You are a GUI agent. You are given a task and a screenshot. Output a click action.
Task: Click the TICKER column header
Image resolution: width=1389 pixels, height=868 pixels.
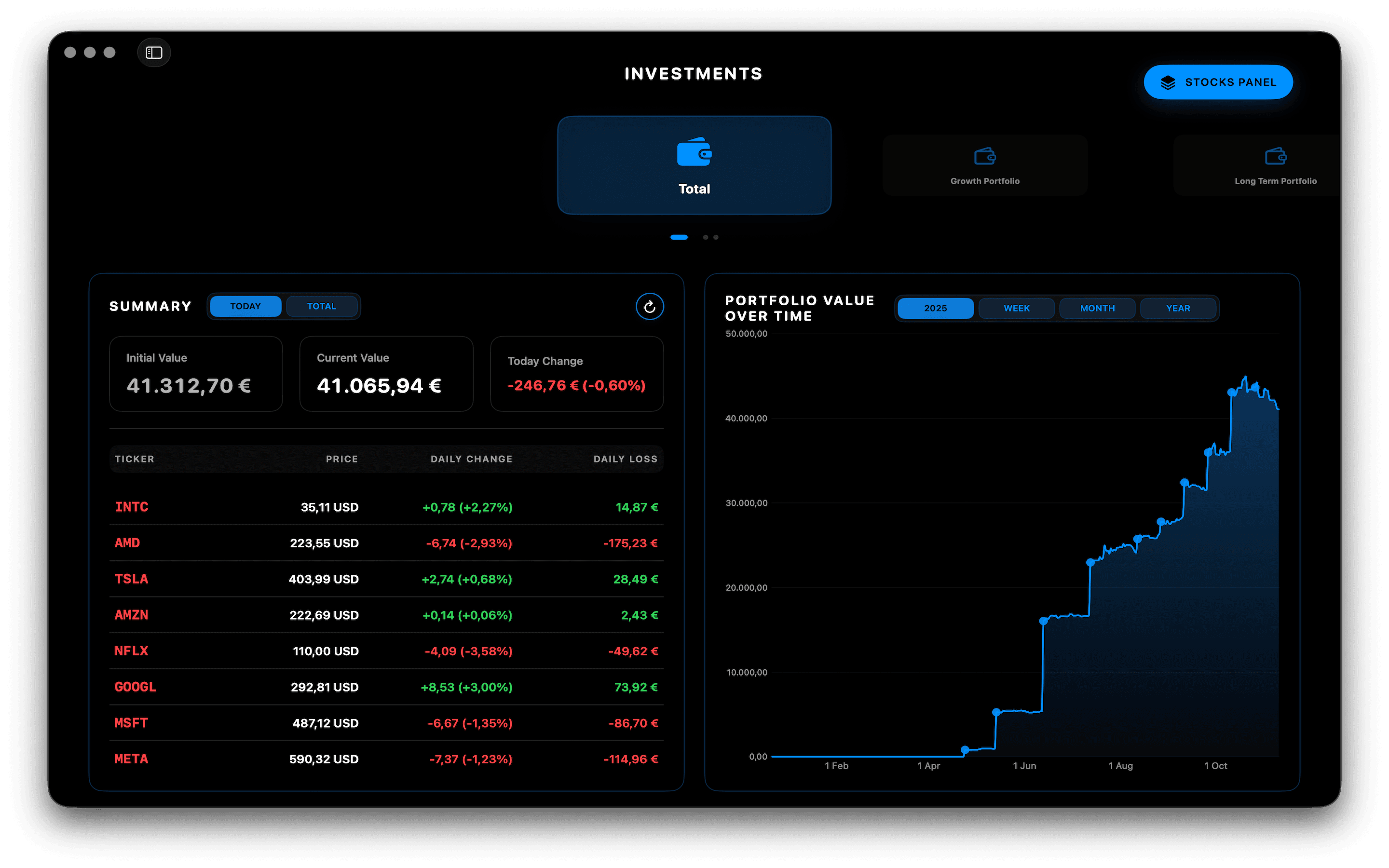click(x=134, y=459)
